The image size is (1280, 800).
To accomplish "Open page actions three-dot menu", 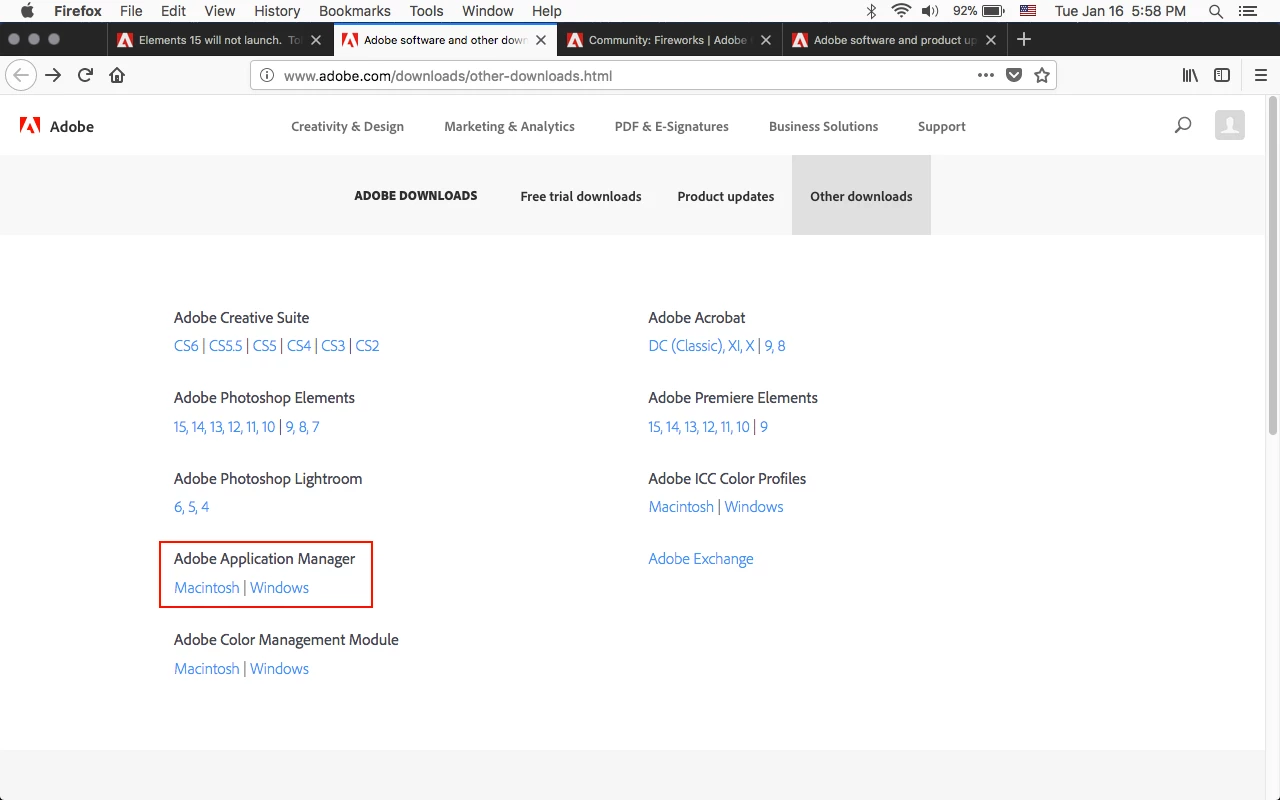I will 986,75.
